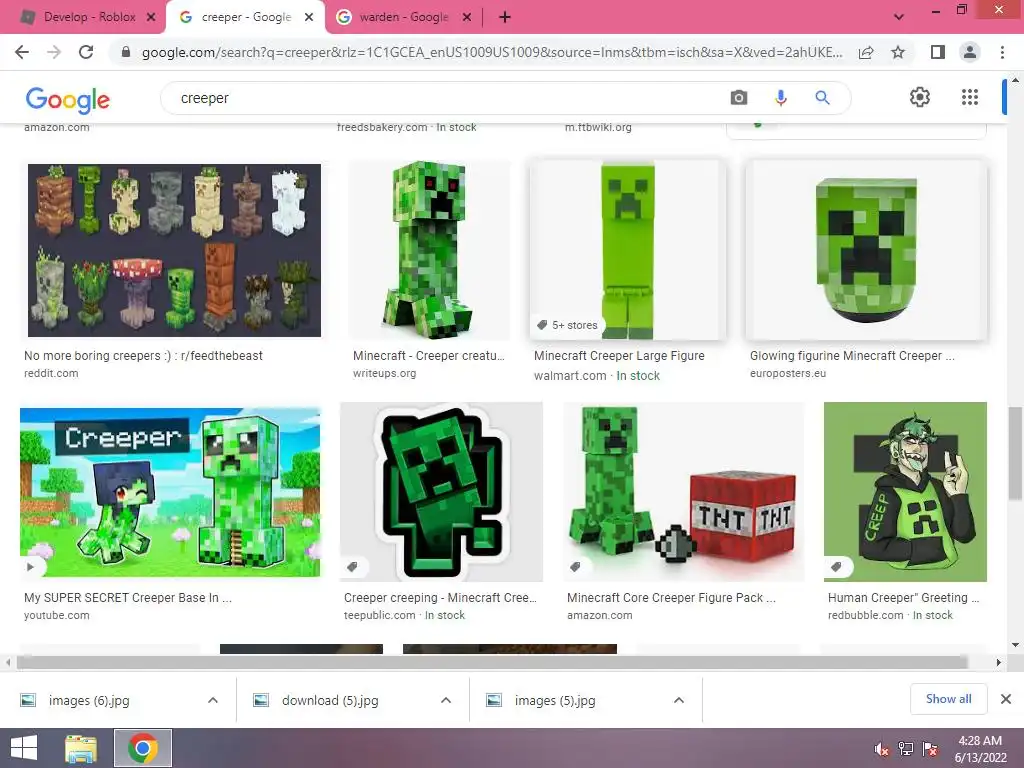Expand options for images (5).jpg download
The width and height of the screenshot is (1024, 768).
click(679, 700)
